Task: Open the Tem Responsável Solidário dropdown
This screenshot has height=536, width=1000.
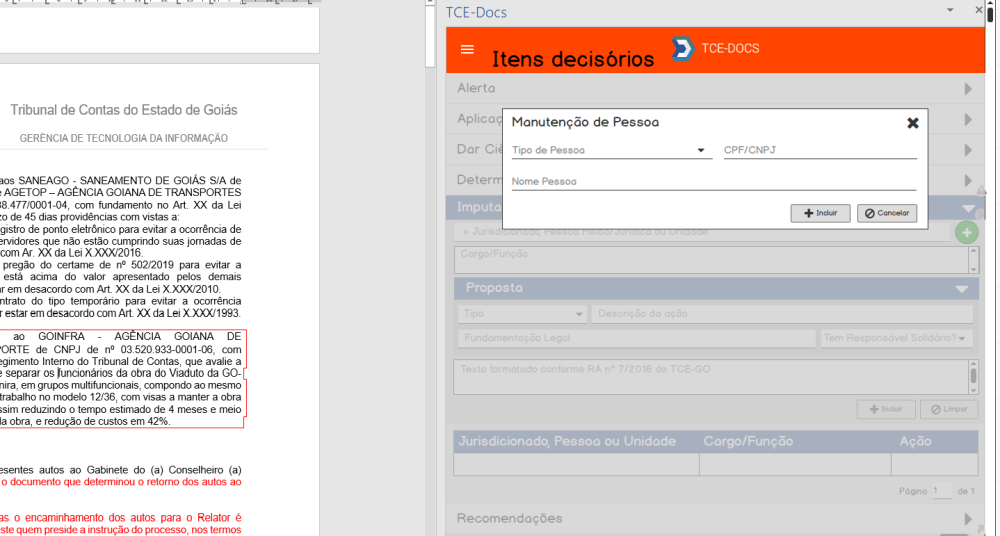Action: pos(896,339)
